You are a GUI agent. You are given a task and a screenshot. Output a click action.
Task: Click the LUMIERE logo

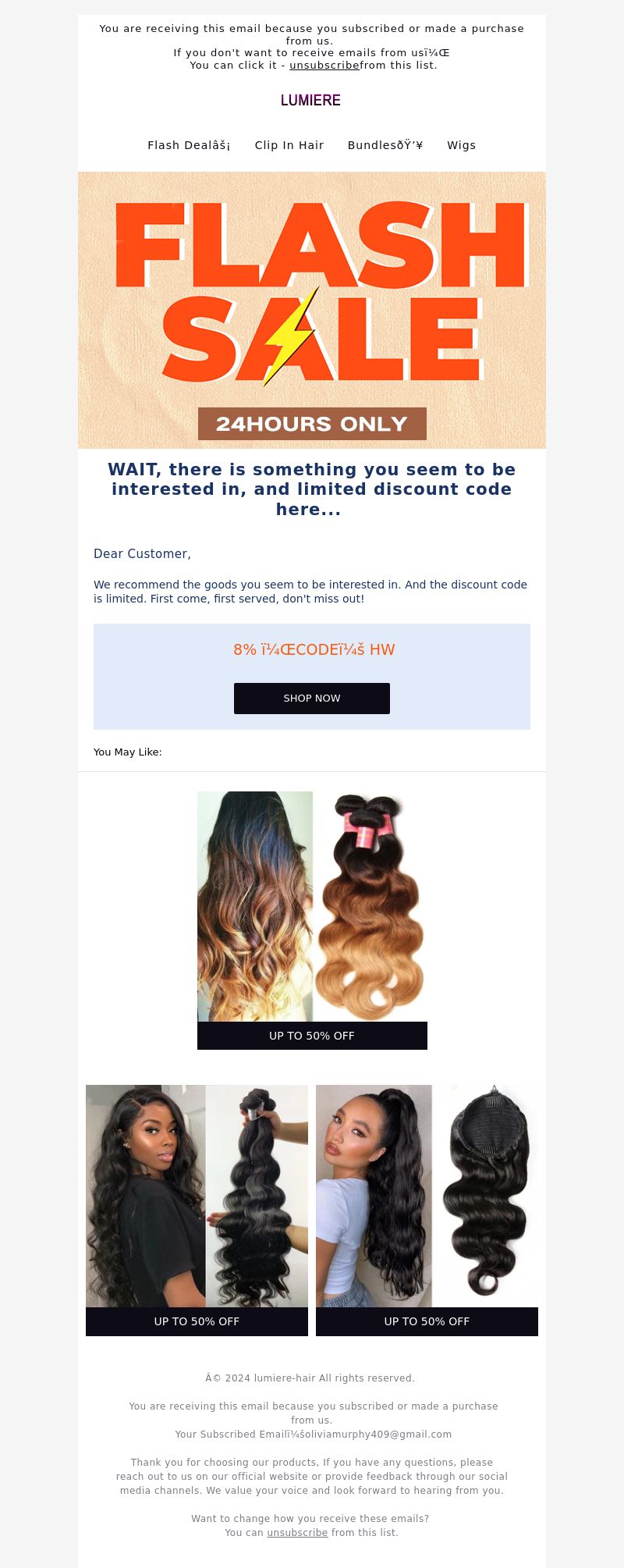pyautogui.click(x=310, y=100)
